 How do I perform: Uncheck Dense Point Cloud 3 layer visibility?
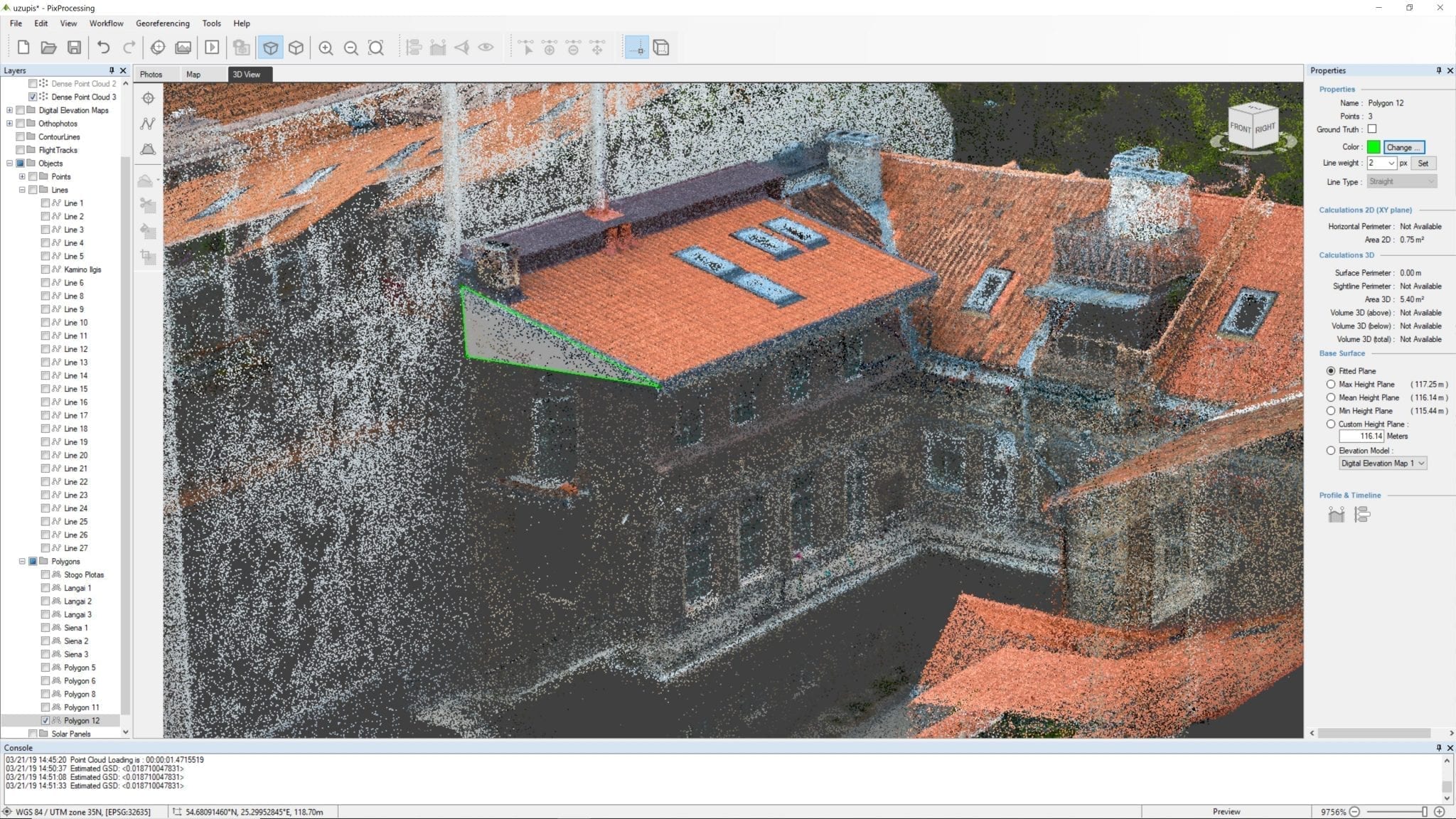33,97
